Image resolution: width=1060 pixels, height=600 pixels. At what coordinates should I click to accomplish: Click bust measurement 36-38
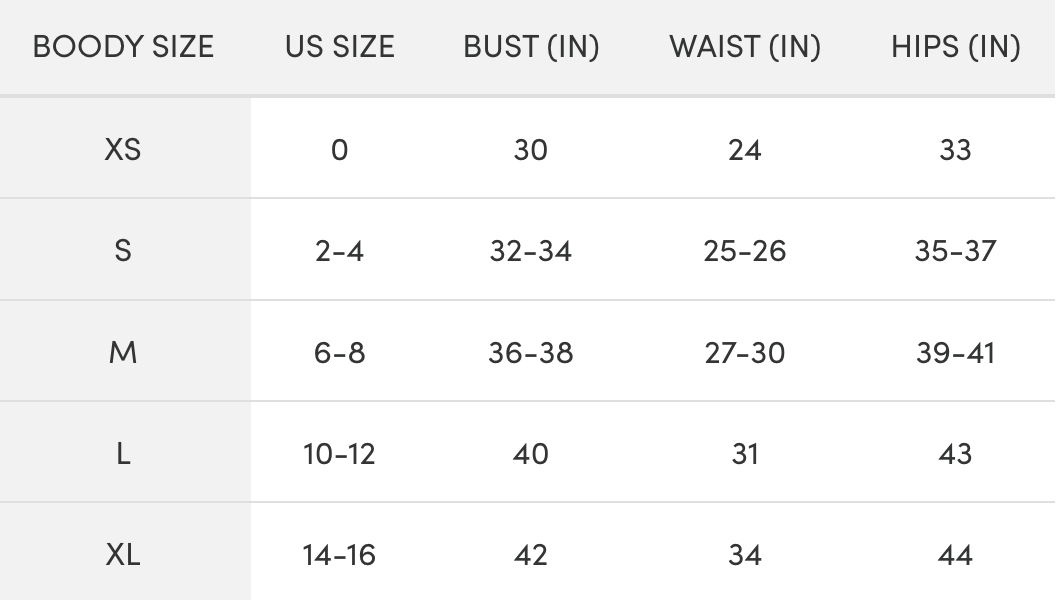(x=531, y=353)
